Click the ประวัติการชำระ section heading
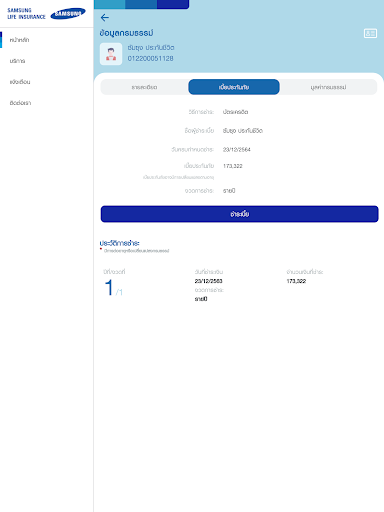 click(119, 243)
